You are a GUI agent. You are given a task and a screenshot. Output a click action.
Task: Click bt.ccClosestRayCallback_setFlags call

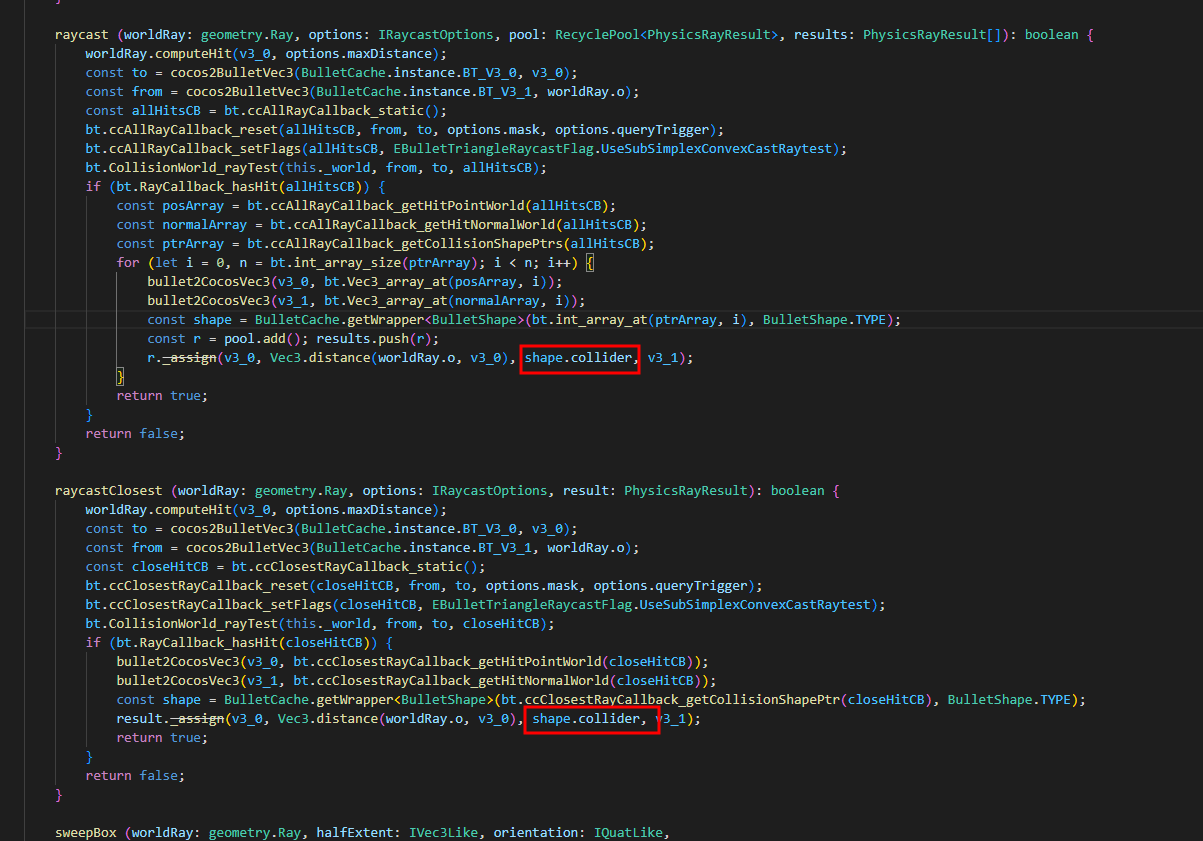pos(209,604)
